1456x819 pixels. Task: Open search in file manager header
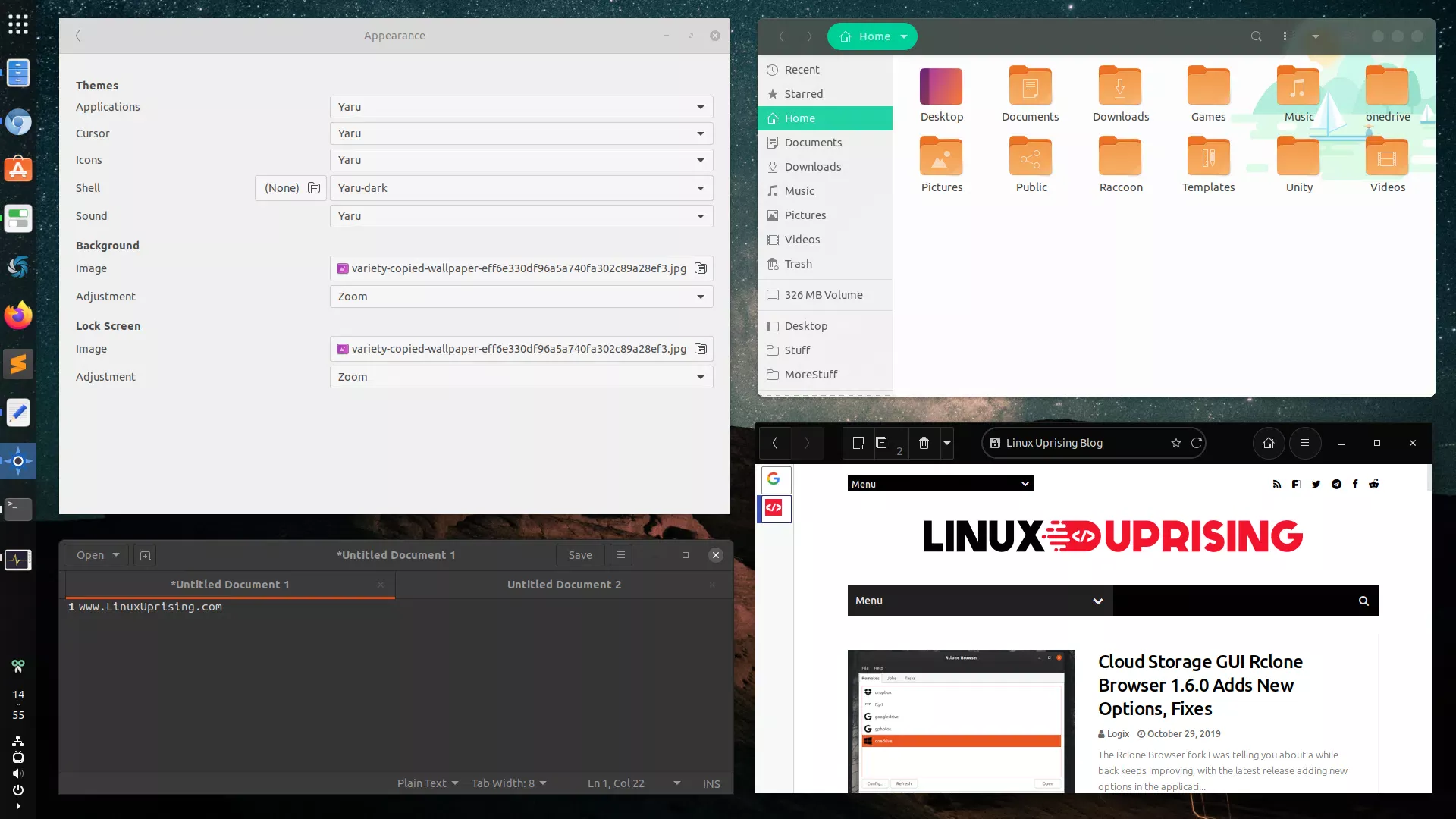point(1256,36)
